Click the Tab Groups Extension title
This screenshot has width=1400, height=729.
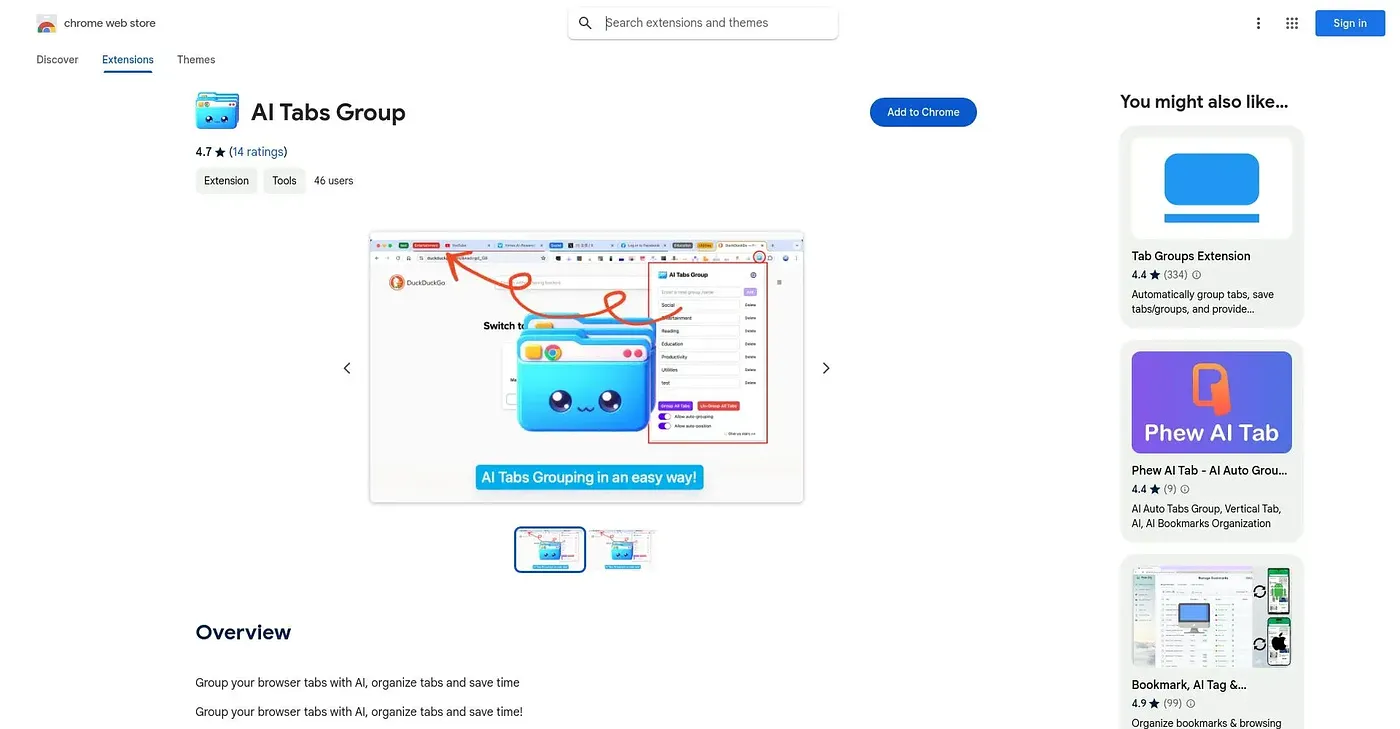tap(1191, 256)
